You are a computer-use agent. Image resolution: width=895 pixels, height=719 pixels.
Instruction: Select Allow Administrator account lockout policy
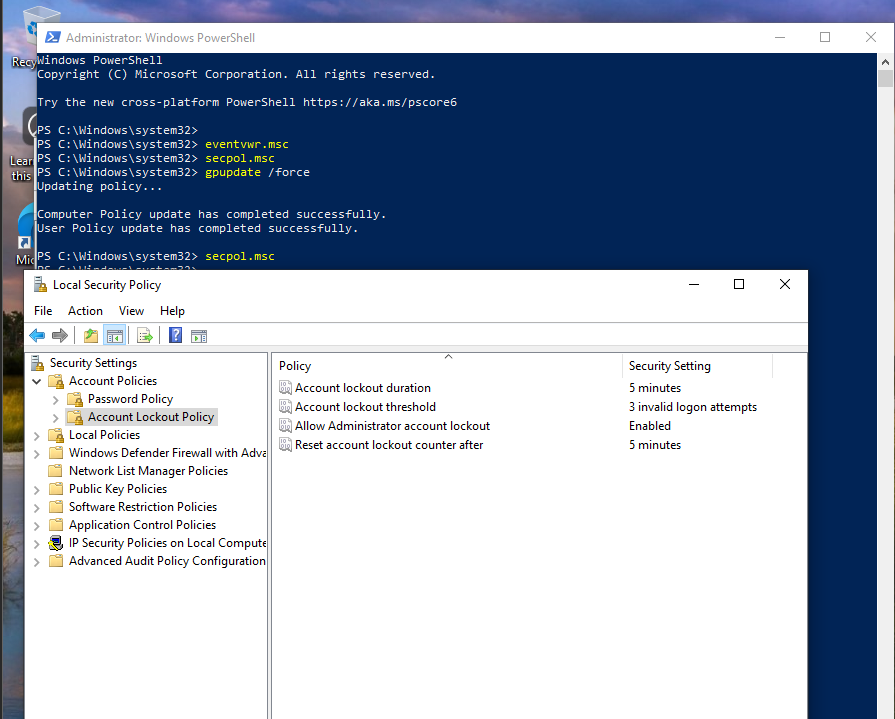392,426
